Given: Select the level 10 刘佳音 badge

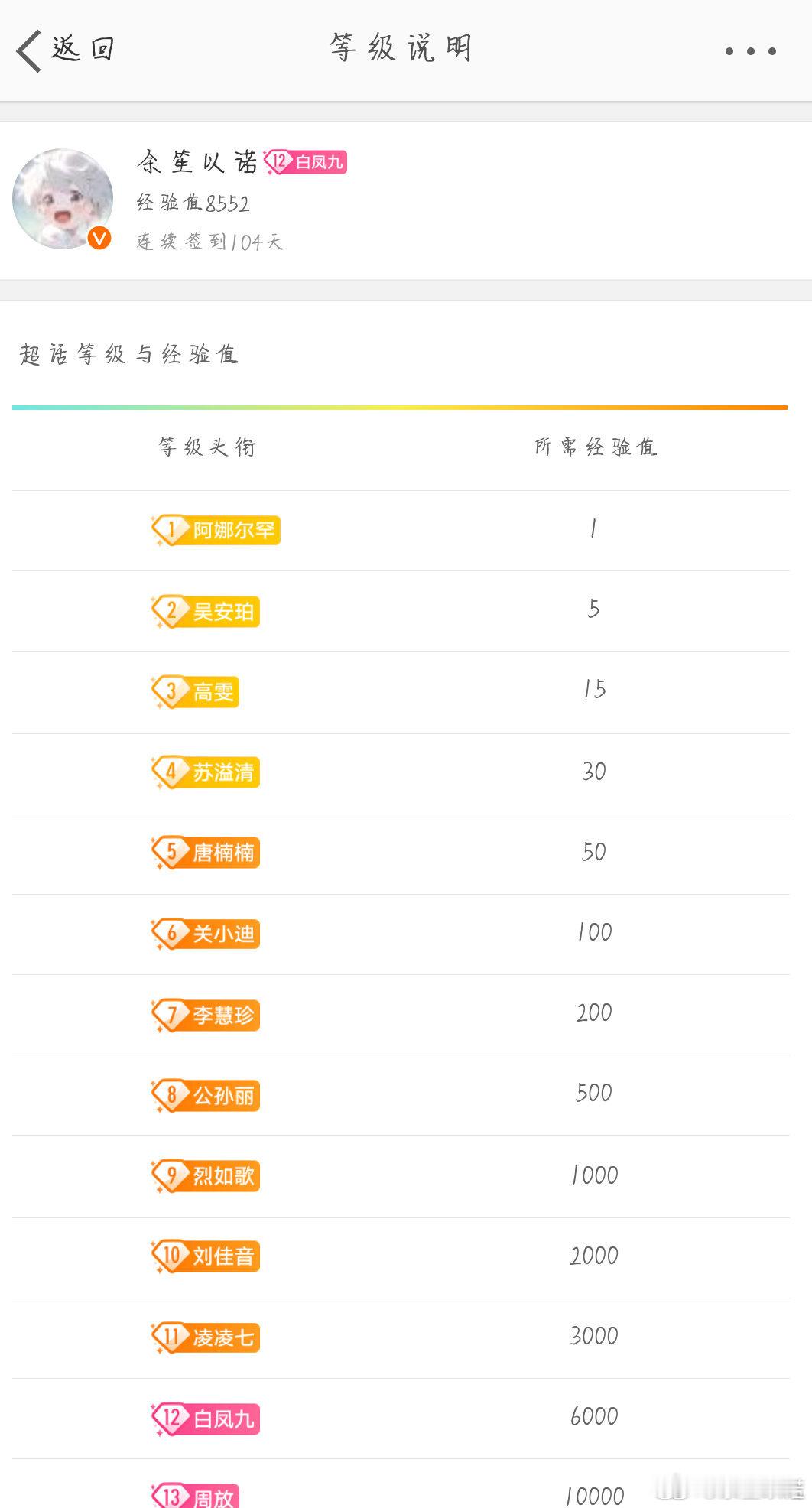Looking at the screenshot, I should coord(206,1256).
